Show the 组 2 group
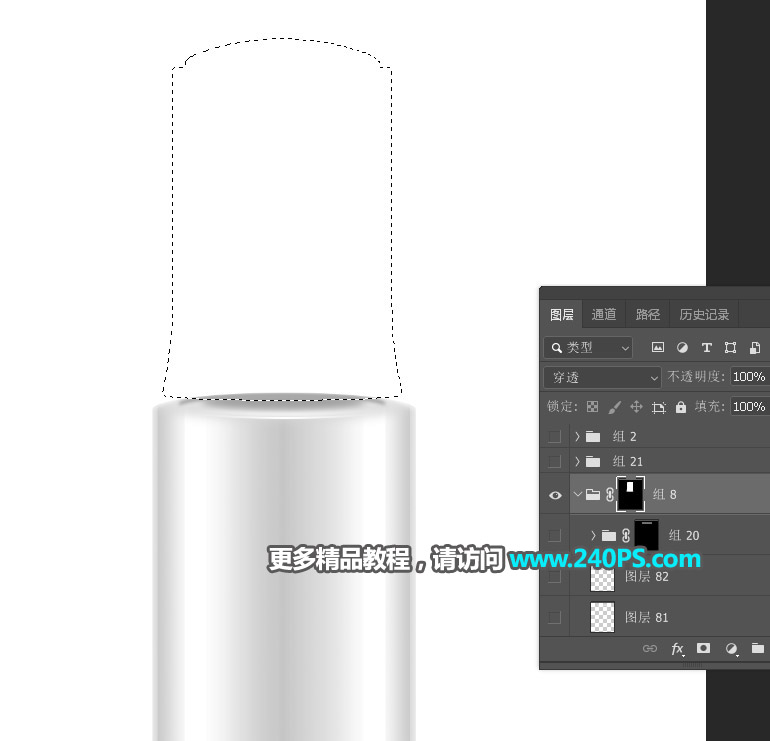This screenshot has height=741, width=770. pyautogui.click(x=554, y=436)
